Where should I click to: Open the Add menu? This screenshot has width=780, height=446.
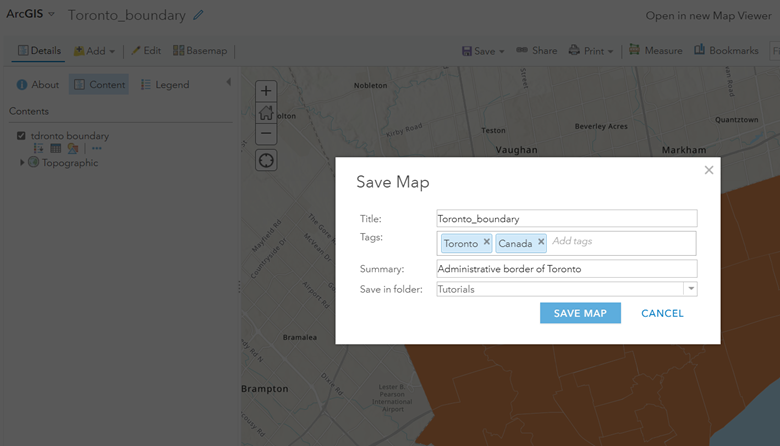94,51
